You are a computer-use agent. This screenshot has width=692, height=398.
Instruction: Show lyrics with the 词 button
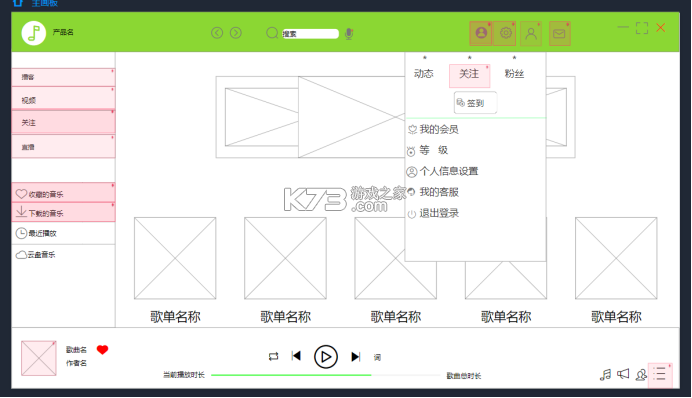[x=377, y=357]
